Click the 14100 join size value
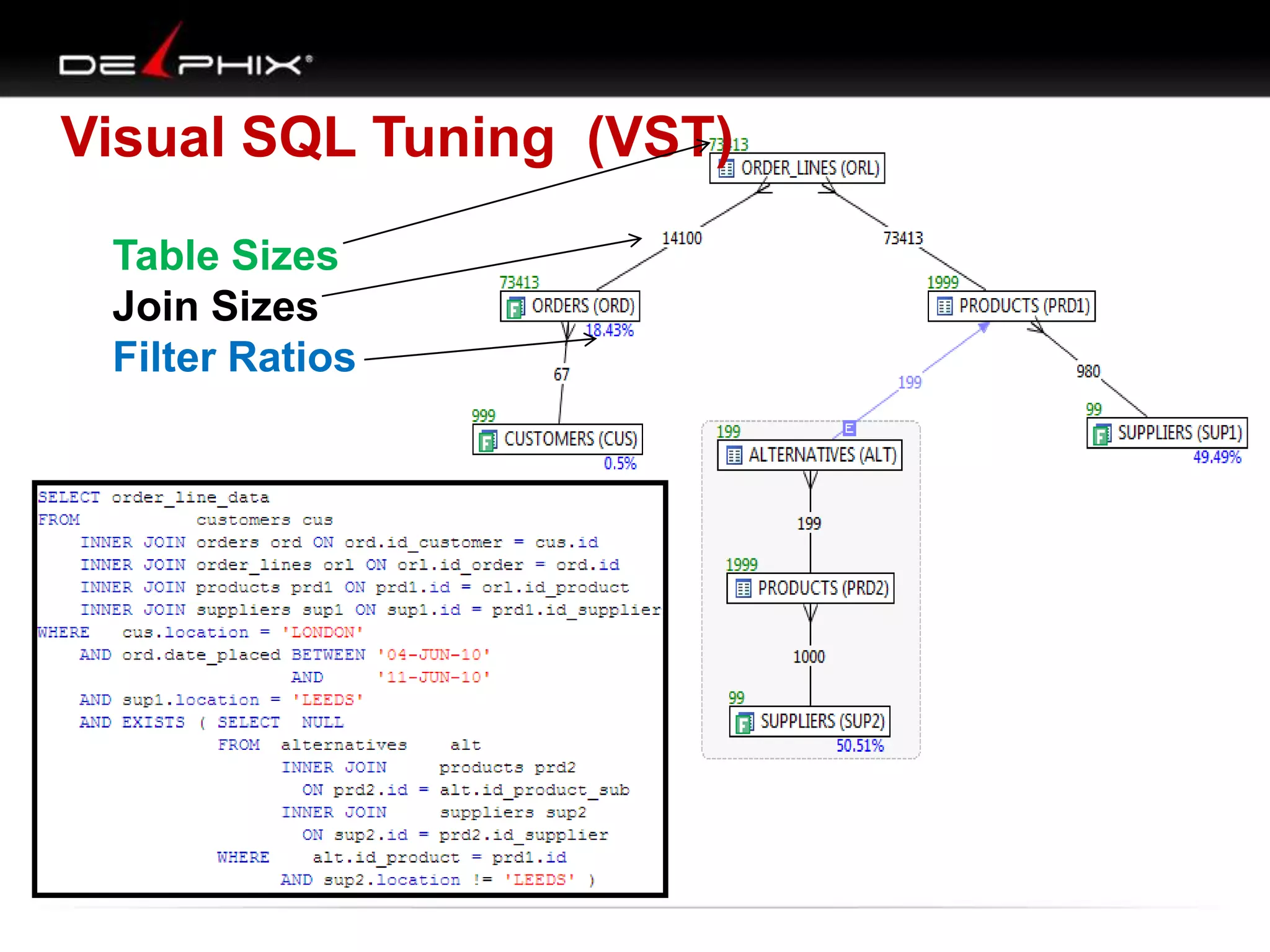1270x952 pixels. [682, 239]
